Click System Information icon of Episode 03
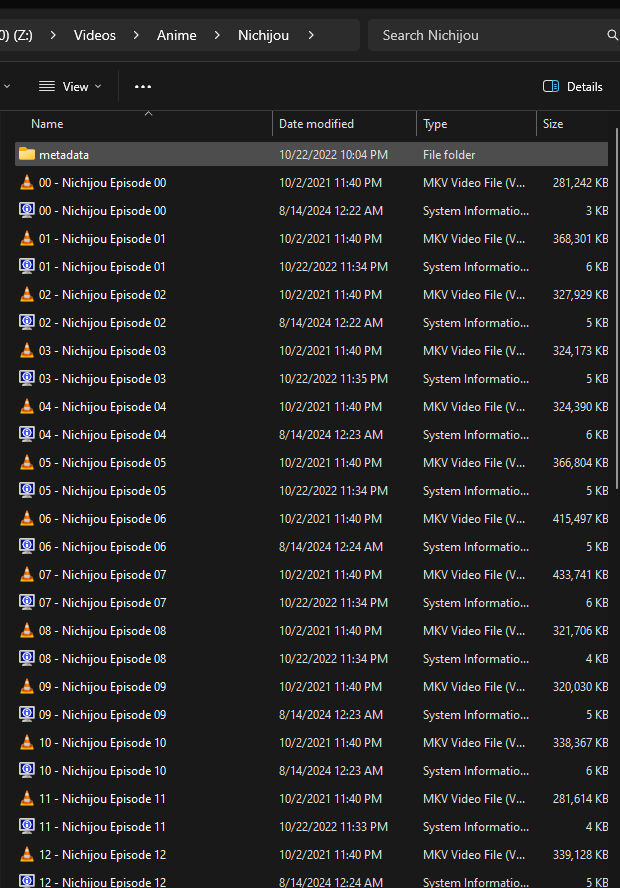Image resolution: width=620 pixels, height=888 pixels. (x=27, y=378)
